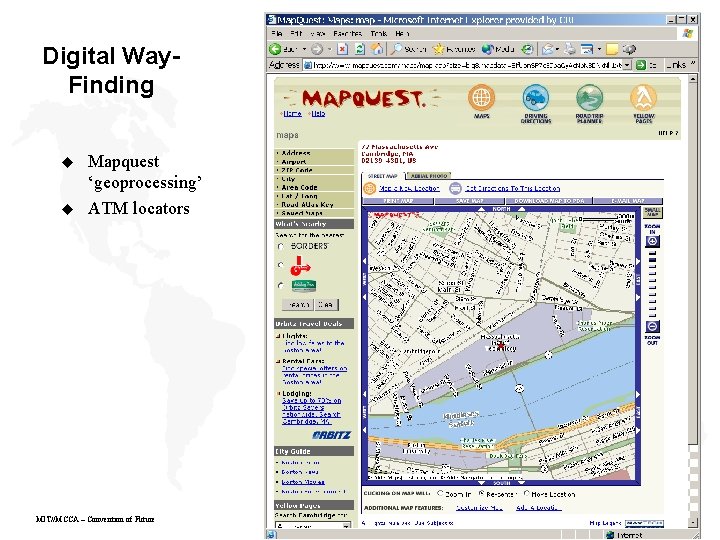This screenshot has height=540, width=720.
Task: Switch to the Aerial Photo tab
Action: coord(429,176)
